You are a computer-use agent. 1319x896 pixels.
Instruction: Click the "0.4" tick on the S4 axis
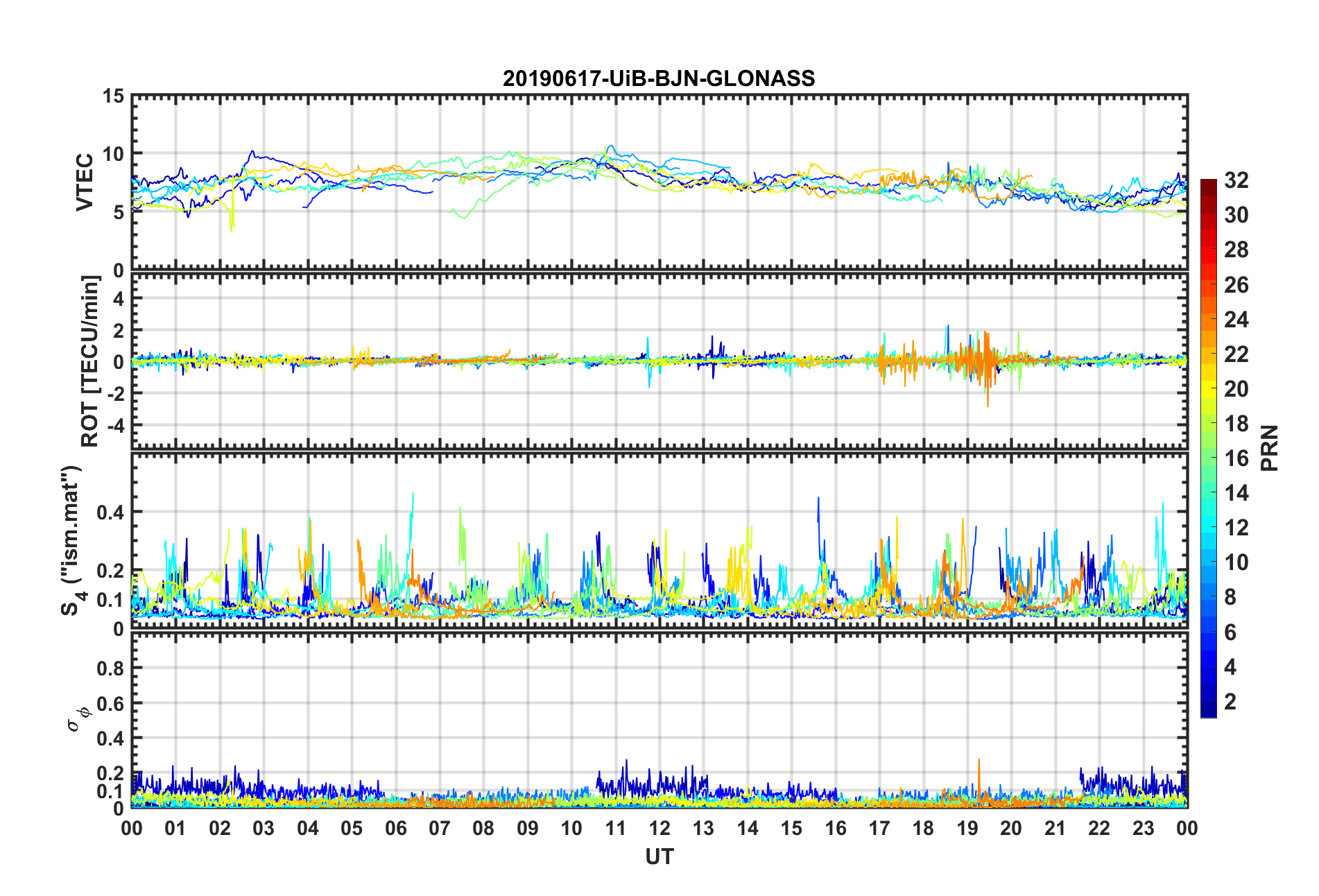click(x=110, y=512)
